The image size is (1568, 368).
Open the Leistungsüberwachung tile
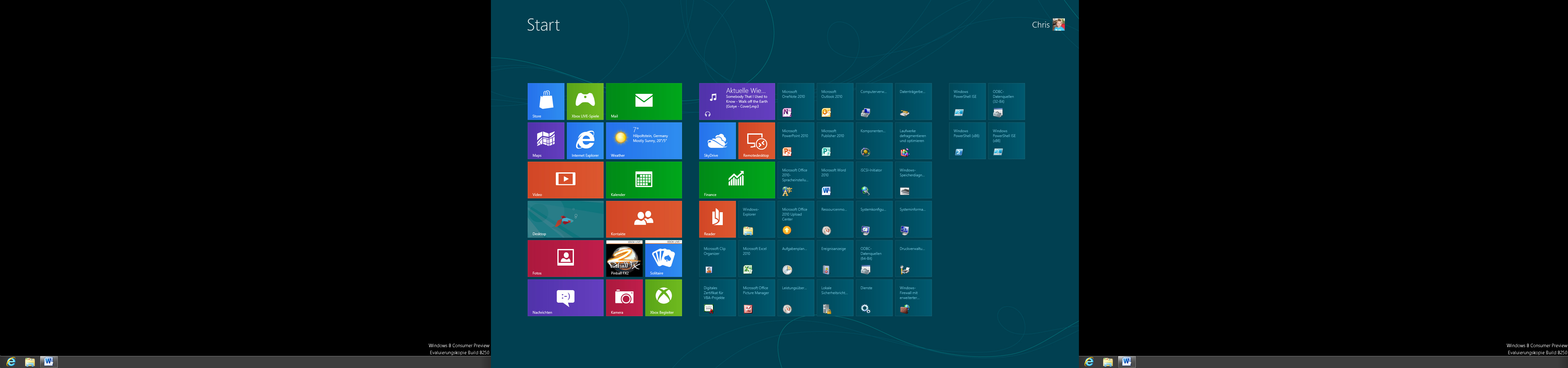(x=796, y=298)
